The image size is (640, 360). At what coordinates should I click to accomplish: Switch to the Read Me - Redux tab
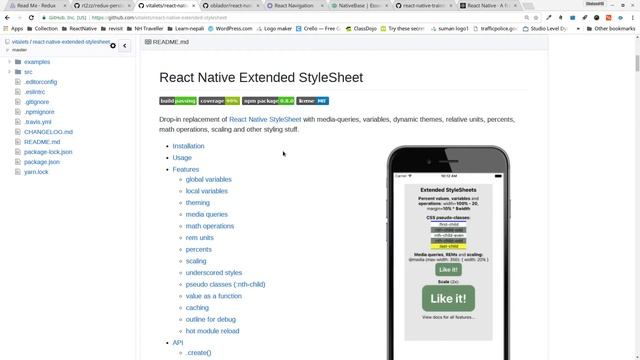click(x=38, y=6)
